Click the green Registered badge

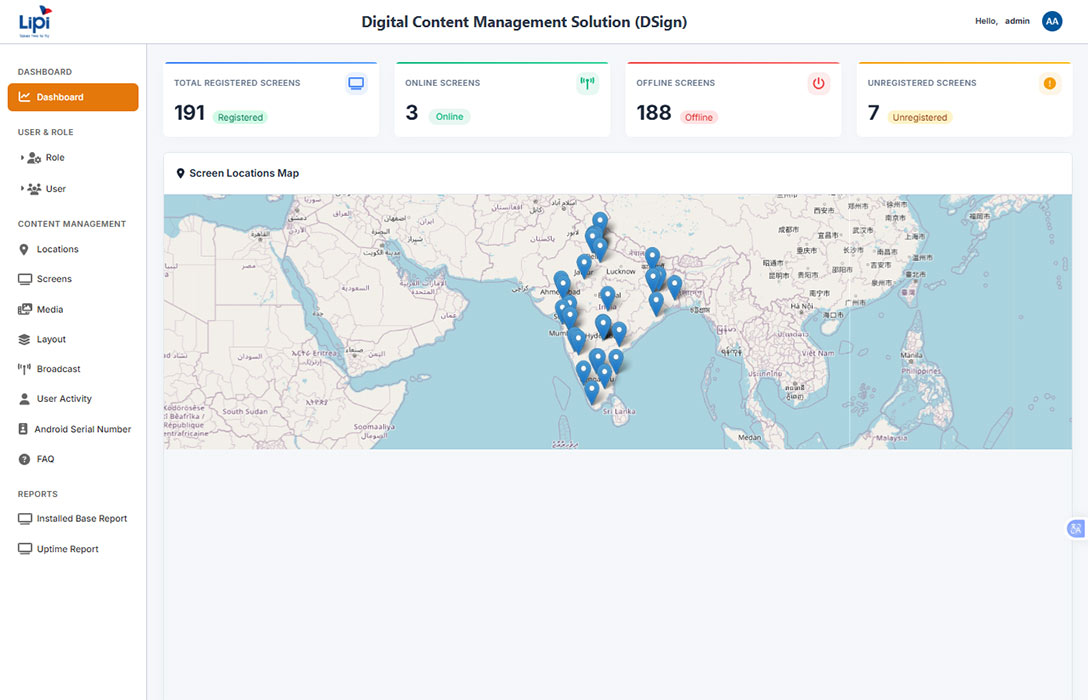tap(240, 117)
